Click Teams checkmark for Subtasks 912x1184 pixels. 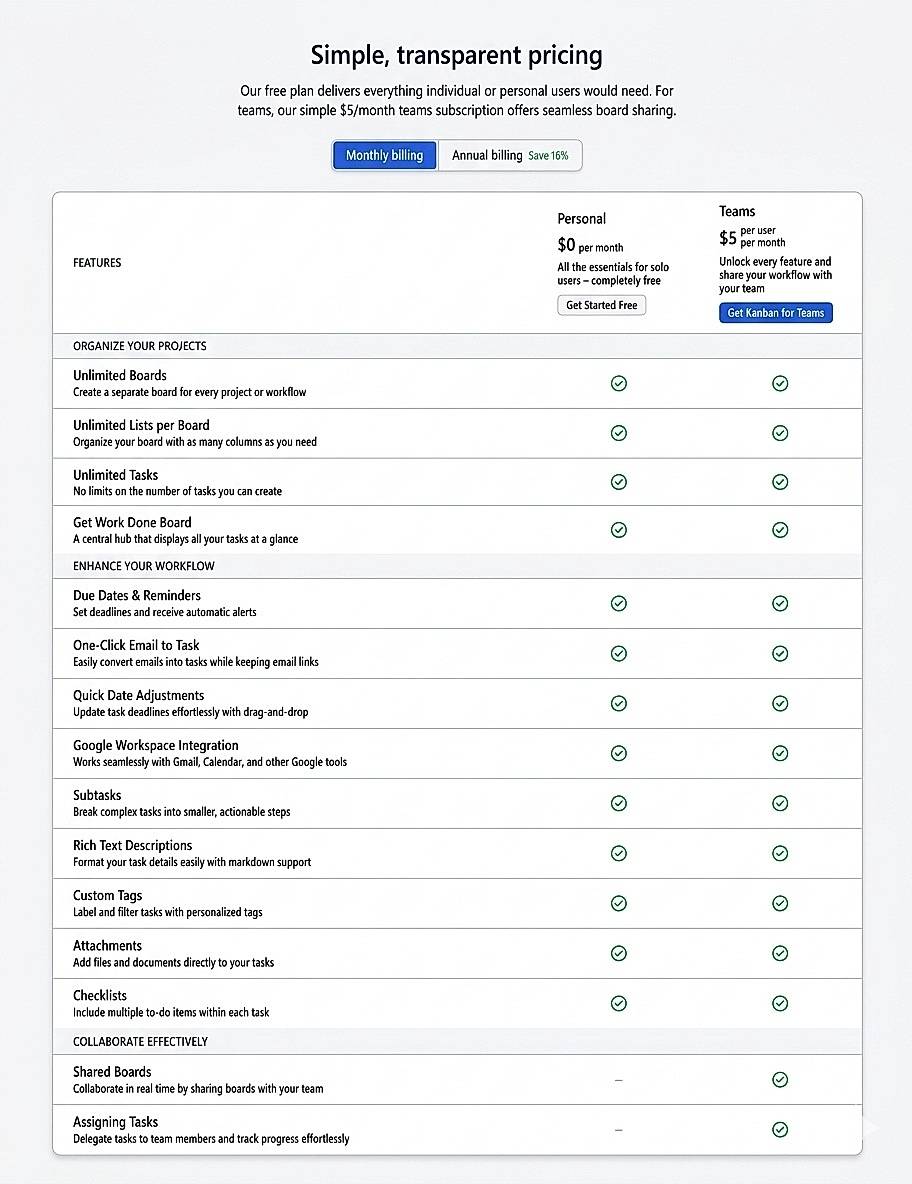tap(780, 803)
